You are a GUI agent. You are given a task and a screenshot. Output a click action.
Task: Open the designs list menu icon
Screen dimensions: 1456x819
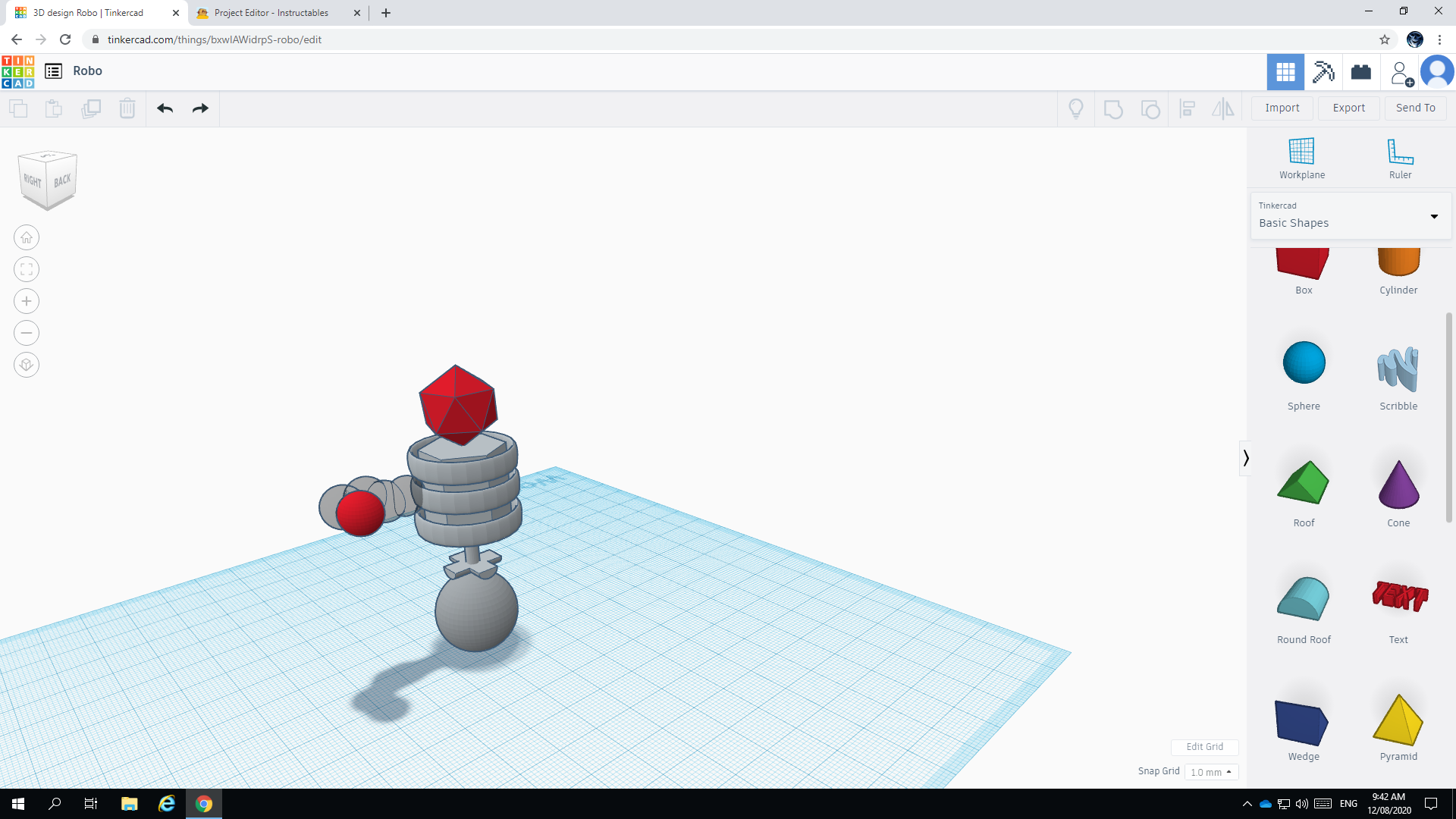pos(53,71)
